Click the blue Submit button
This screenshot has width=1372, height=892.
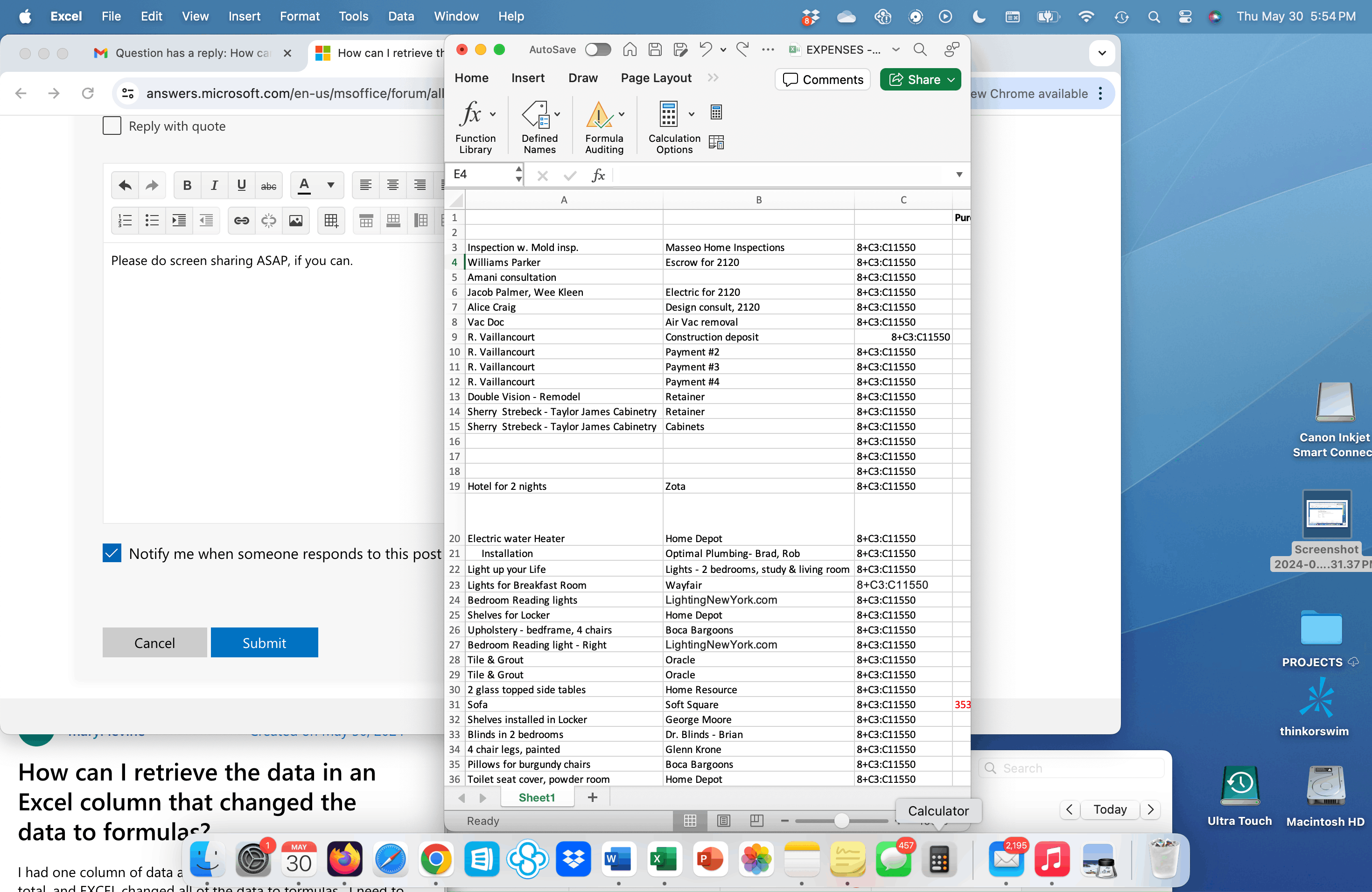[264, 642]
